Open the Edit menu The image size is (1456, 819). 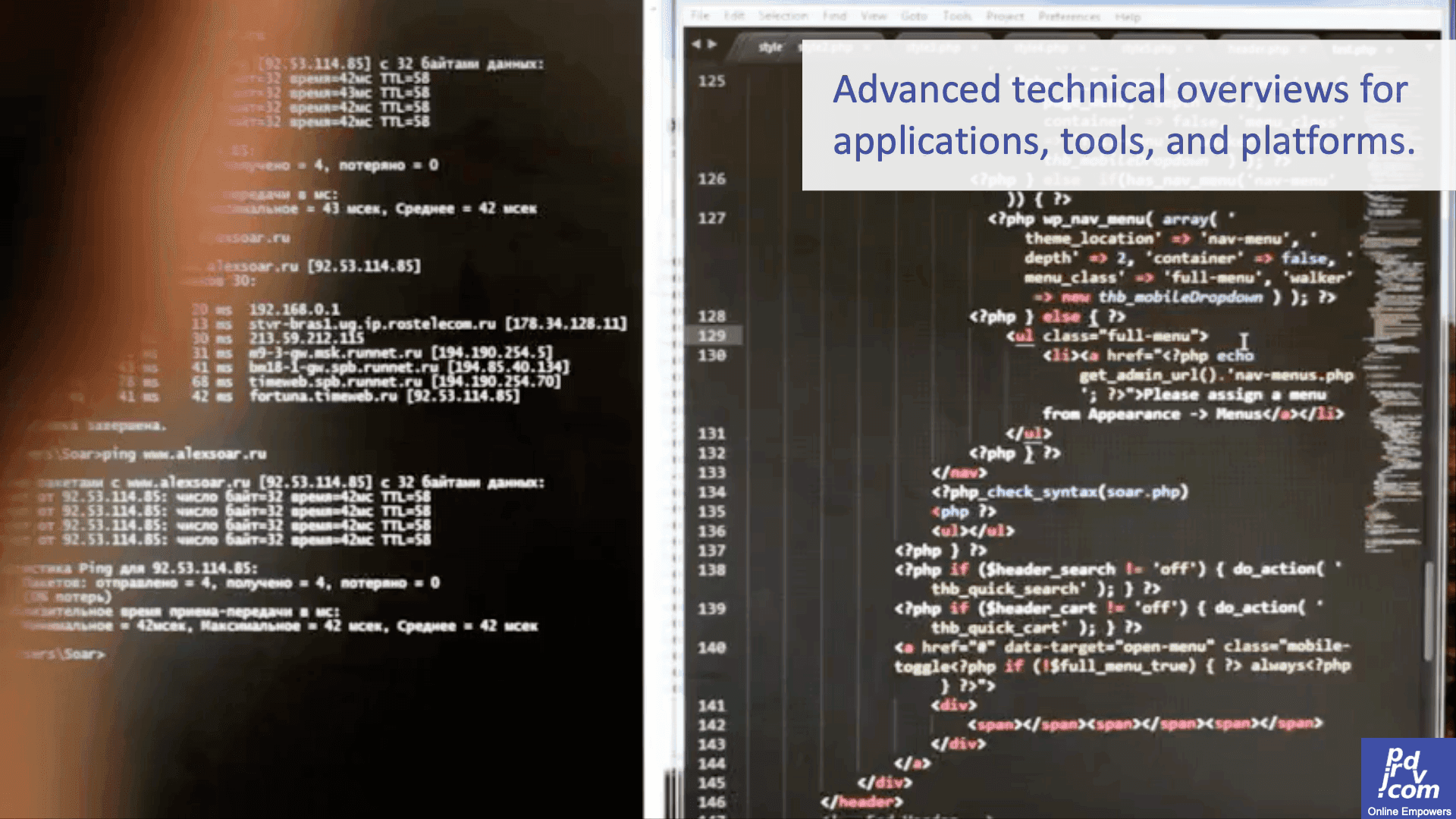733,16
